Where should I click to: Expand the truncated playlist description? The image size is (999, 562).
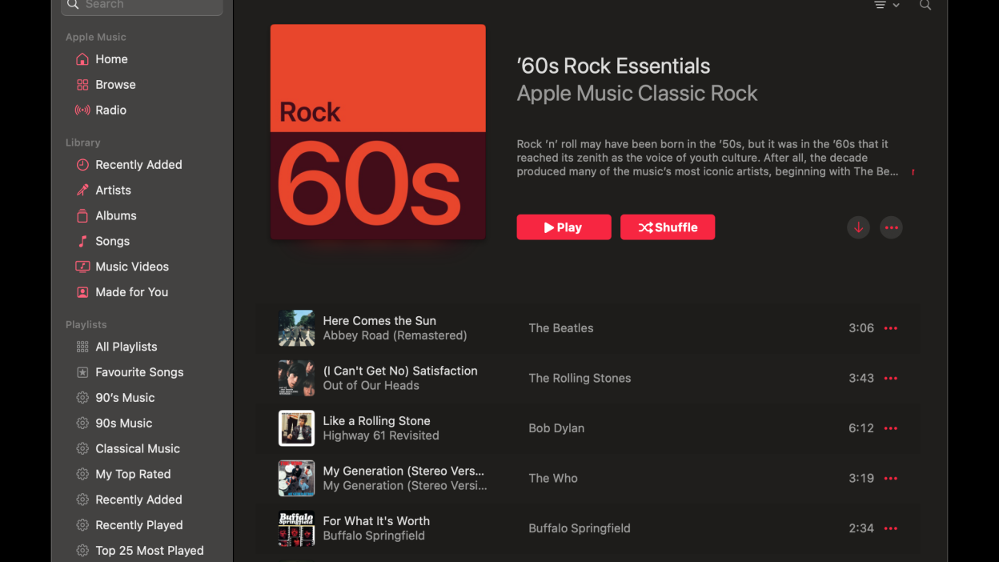[912, 172]
